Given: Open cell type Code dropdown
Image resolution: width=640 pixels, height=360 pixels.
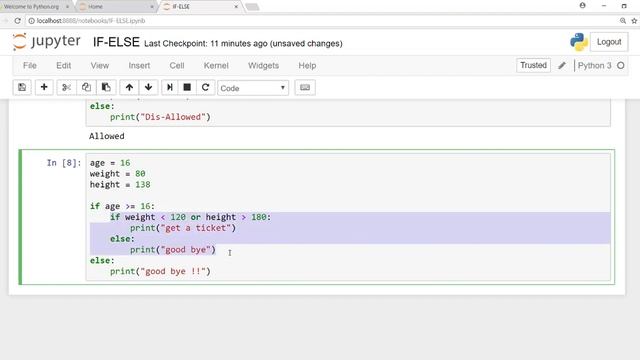Looking at the screenshot, I should pos(253,88).
